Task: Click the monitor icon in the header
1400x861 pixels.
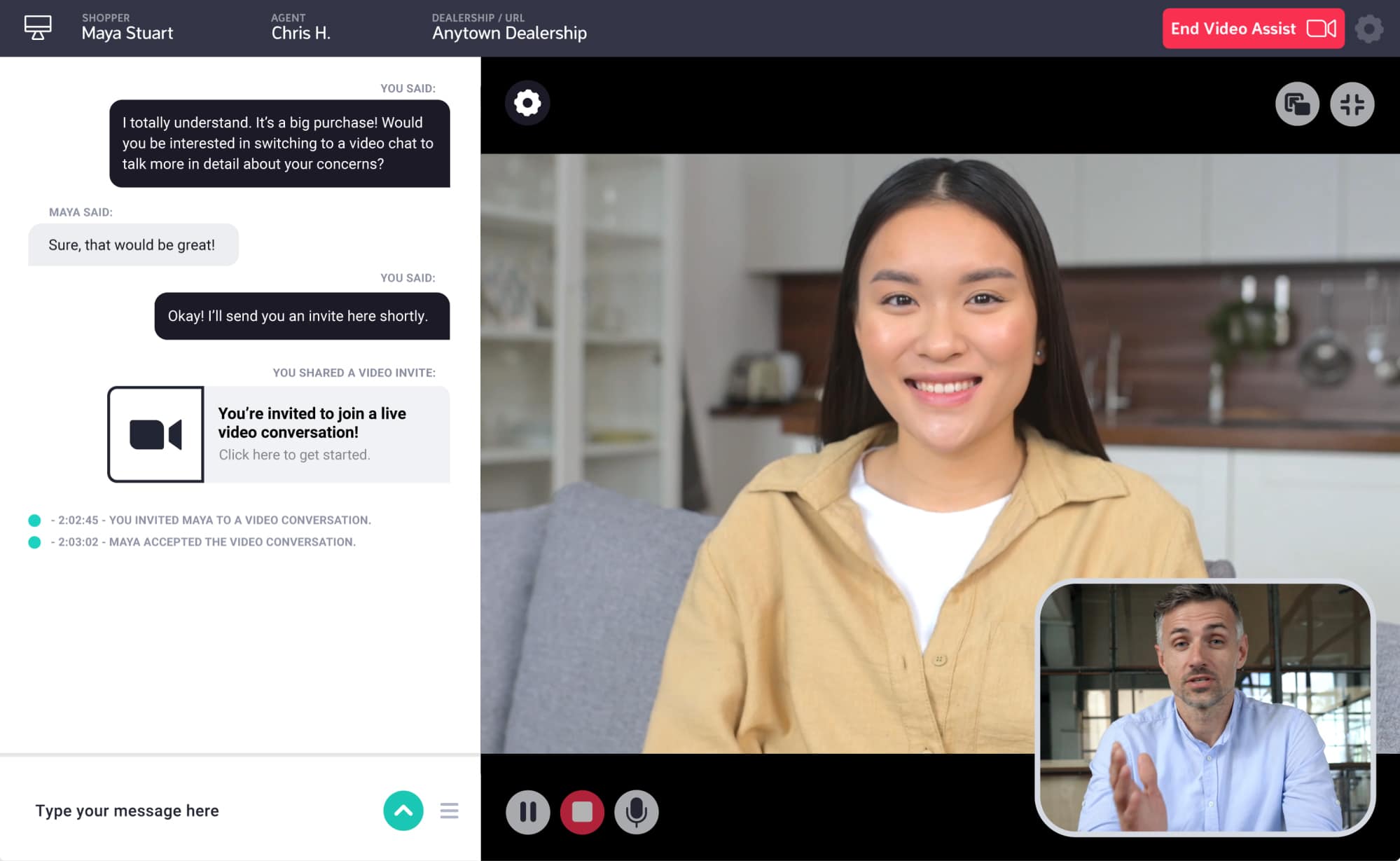Action: coord(38,28)
